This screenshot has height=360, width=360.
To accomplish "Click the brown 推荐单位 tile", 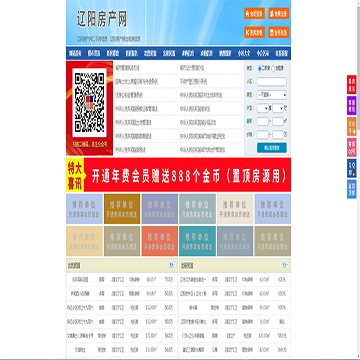I will coord(122,209).
